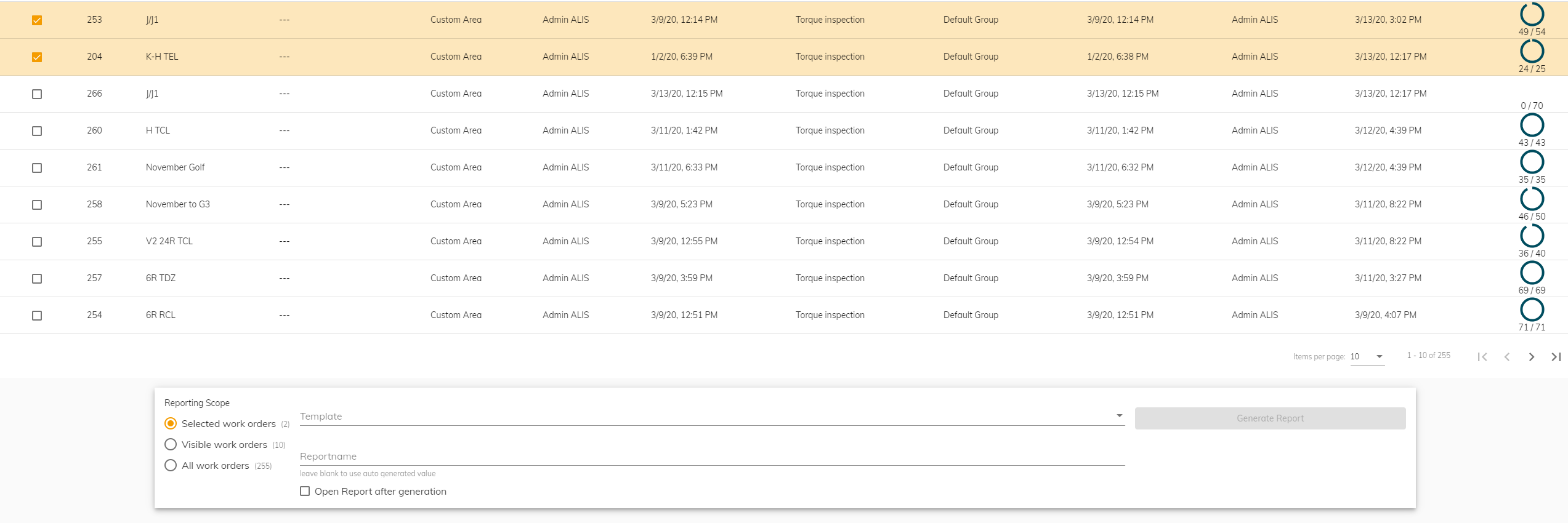Open the Template dropdown
The height and width of the screenshot is (523, 1568).
coord(711,417)
